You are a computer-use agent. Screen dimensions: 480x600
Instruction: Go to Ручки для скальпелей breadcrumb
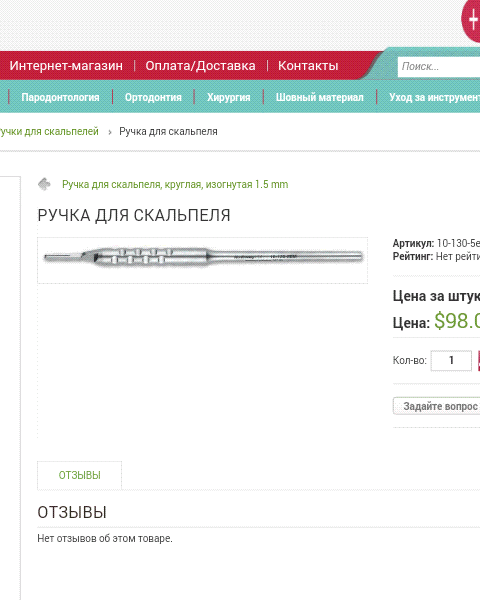click(49, 131)
